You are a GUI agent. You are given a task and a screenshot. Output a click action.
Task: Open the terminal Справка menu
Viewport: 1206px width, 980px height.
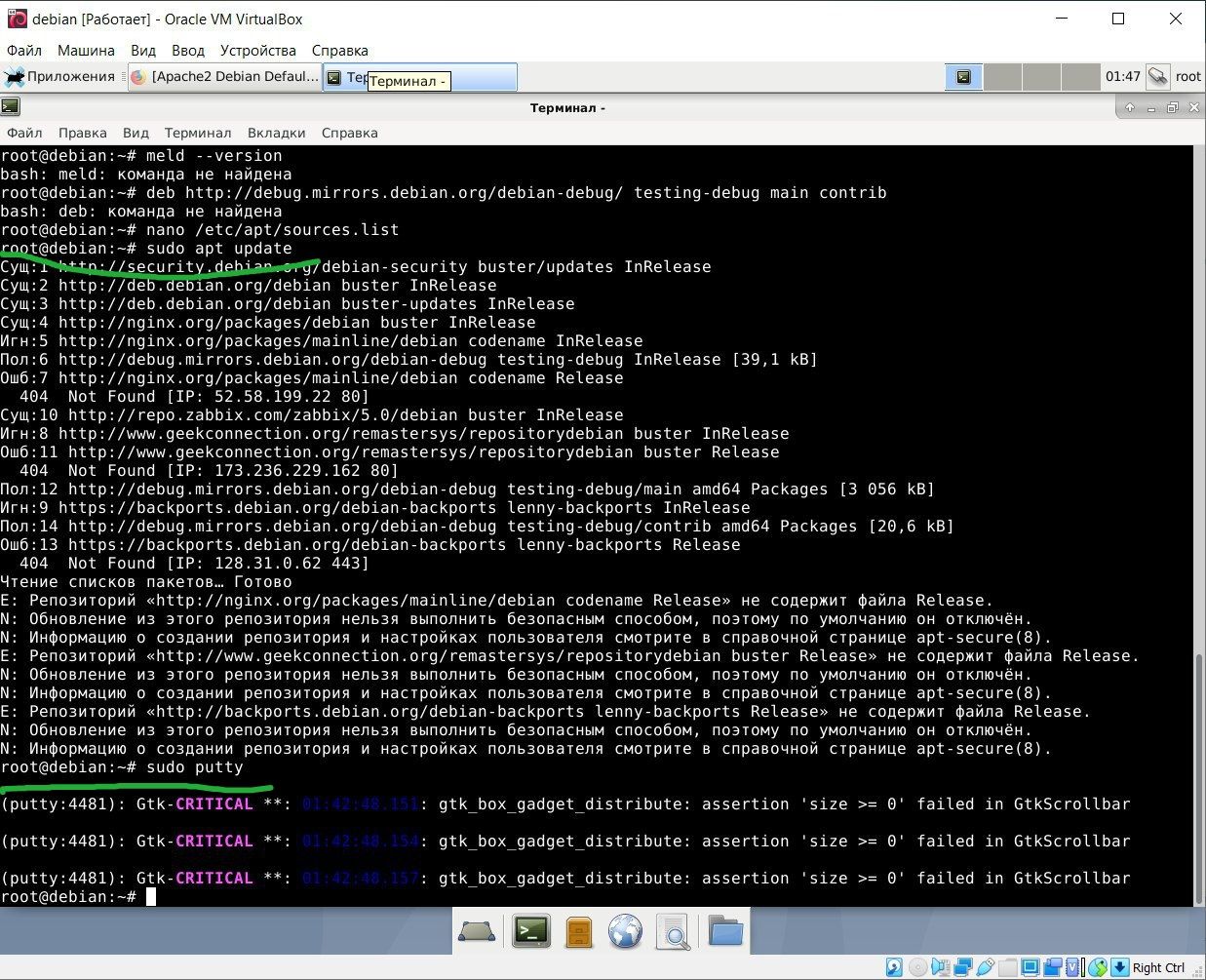click(x=349, y=133)
